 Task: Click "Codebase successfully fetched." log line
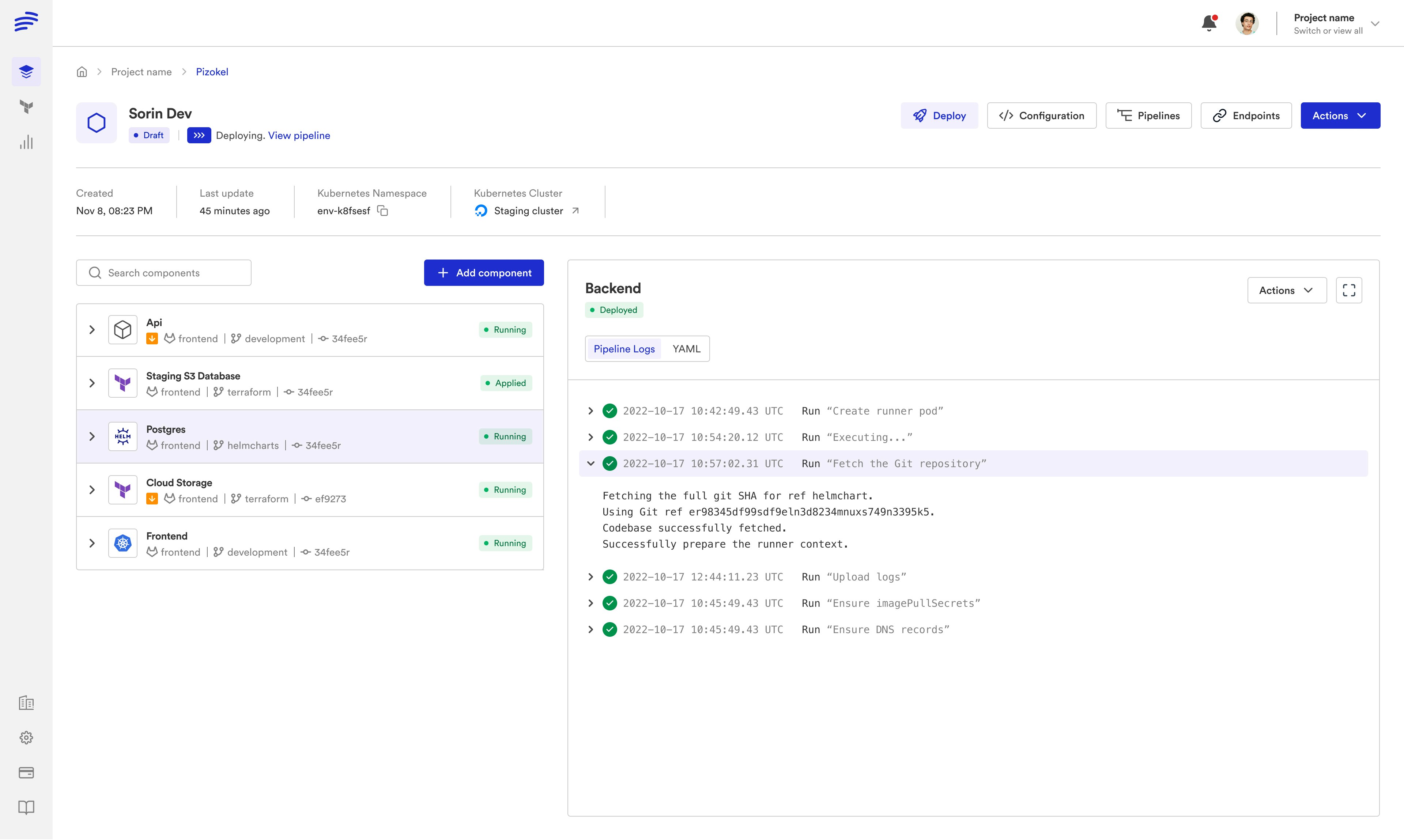coord(695,528)
